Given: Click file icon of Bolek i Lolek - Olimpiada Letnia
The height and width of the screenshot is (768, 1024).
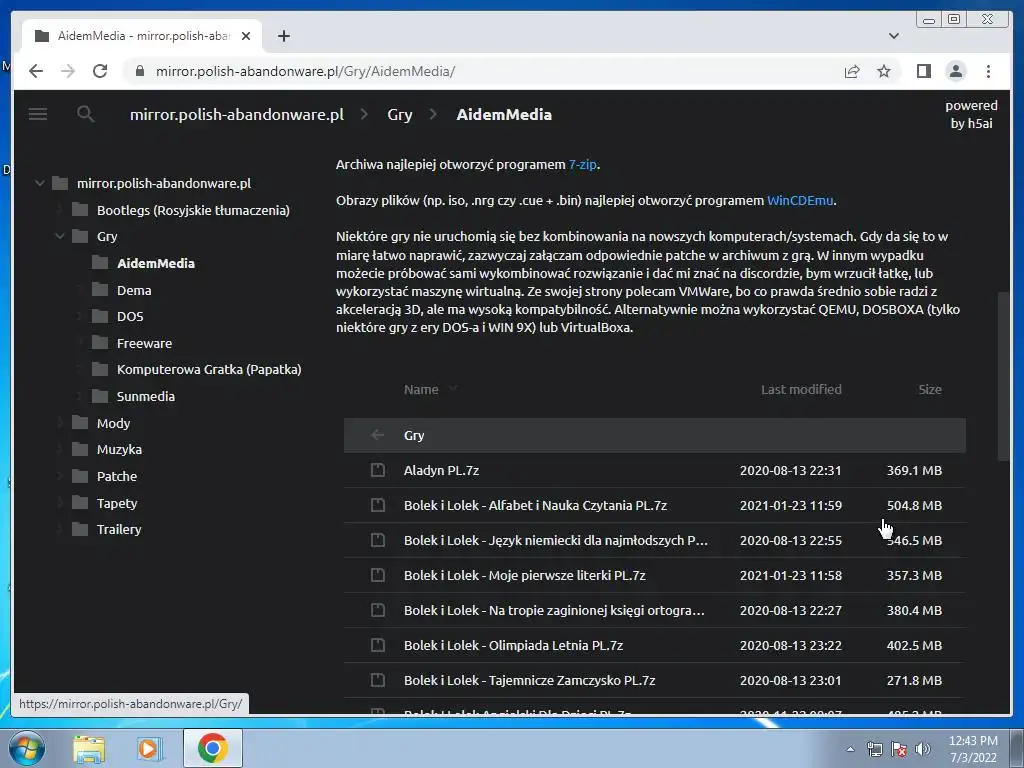Looking at the screenshot, I should 377,645.
